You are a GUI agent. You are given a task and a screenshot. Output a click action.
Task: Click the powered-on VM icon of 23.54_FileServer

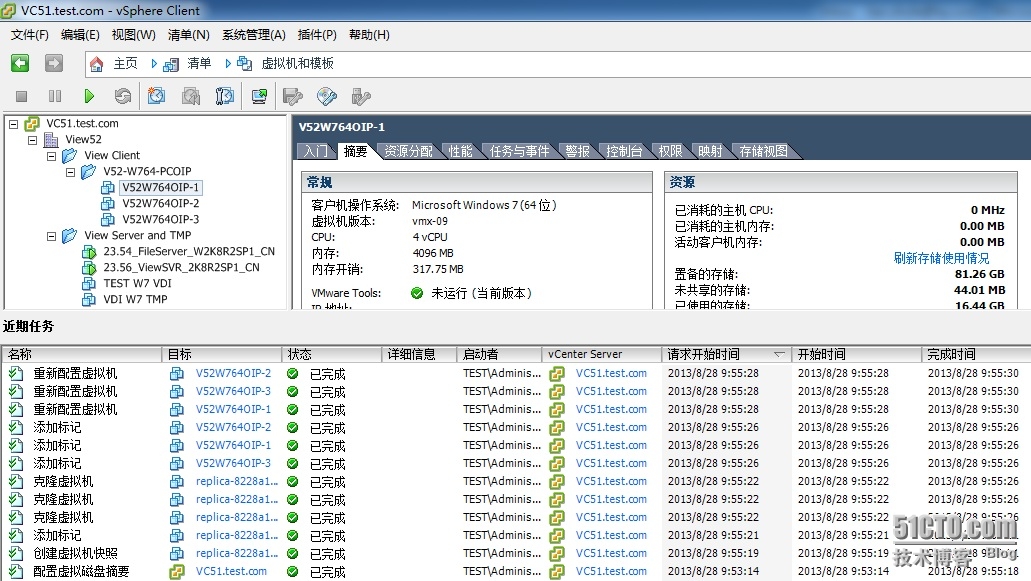coord(89,252)
